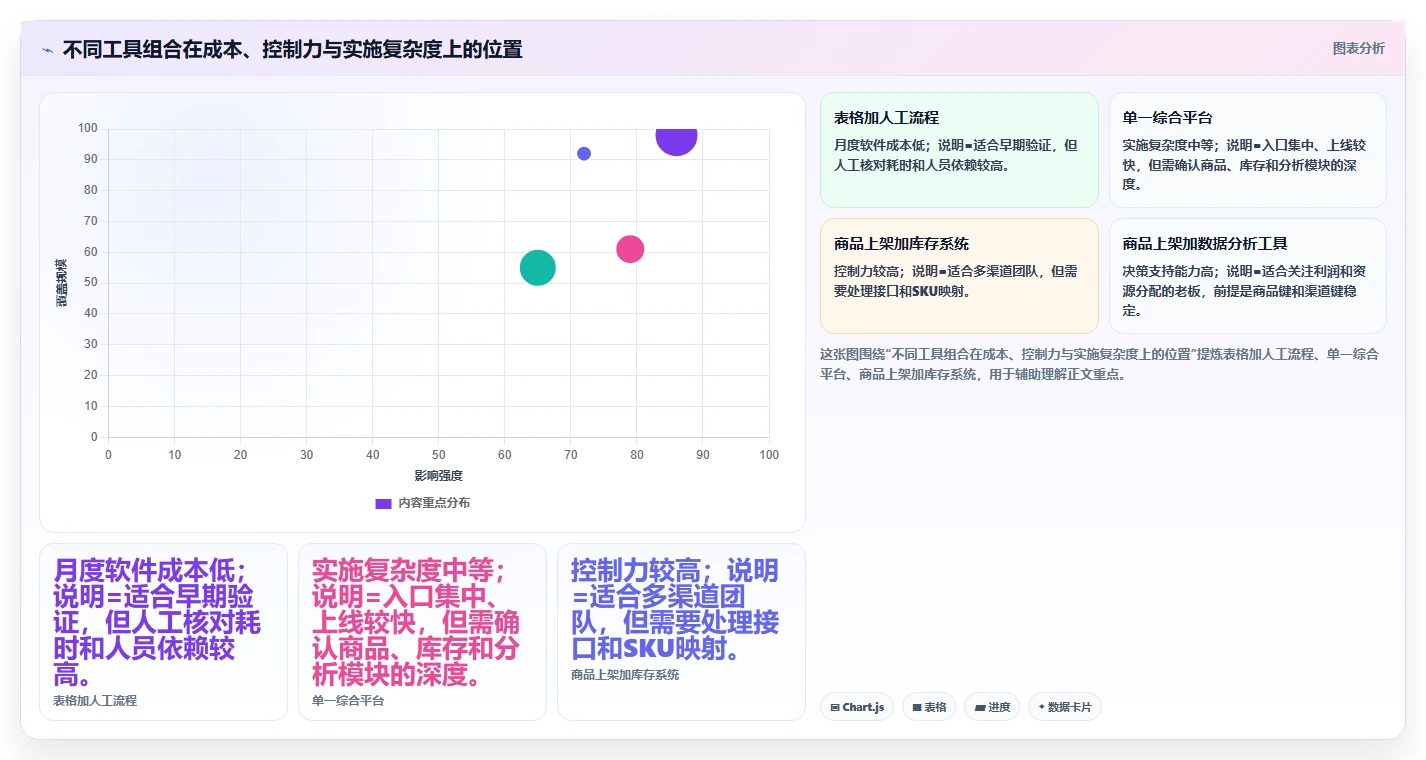1426x760 pixels.
Task: Click the 商品上架加库存系统 caption under blue card
Action: 625,675
